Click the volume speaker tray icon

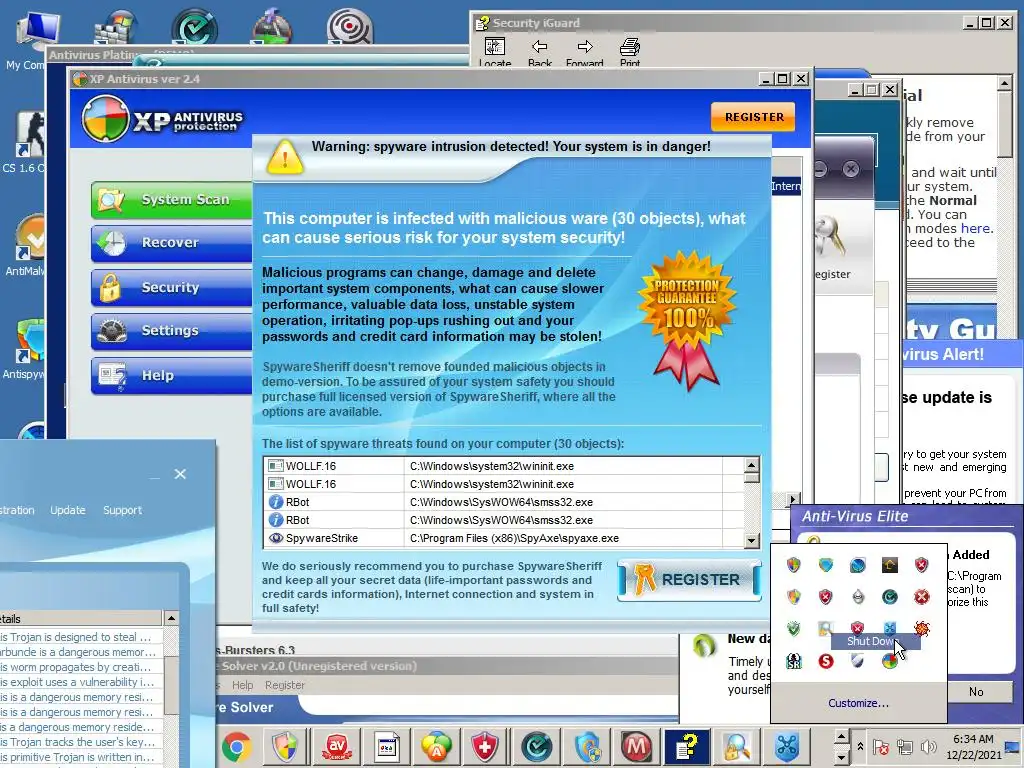(928, 746)
